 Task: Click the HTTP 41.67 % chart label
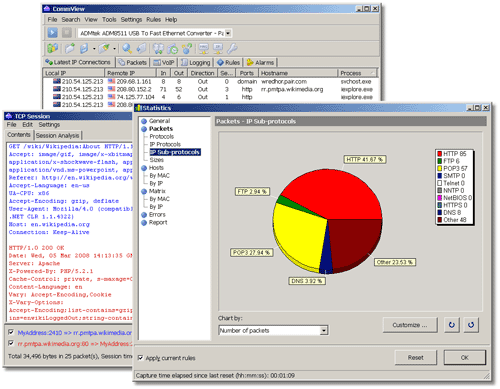point(365,160)
